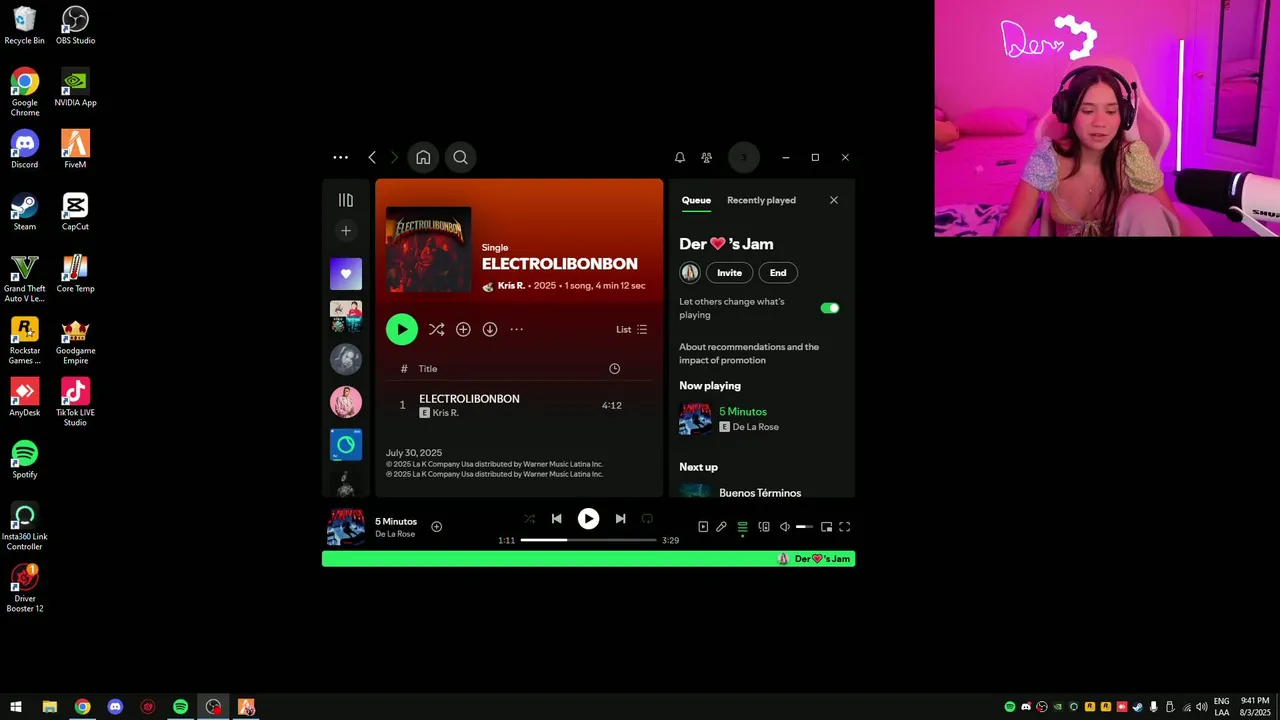Add ELECTROLIBONBON to Your Library
This screenshot has width=1280, height=720.
pyautogui.click(x=463, y=329)
